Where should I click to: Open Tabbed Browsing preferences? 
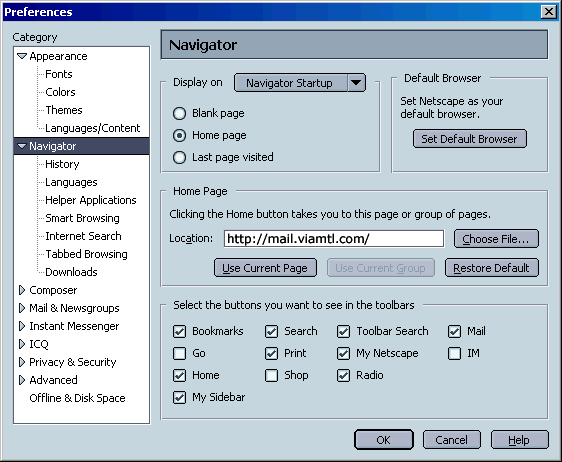[86, 254]
